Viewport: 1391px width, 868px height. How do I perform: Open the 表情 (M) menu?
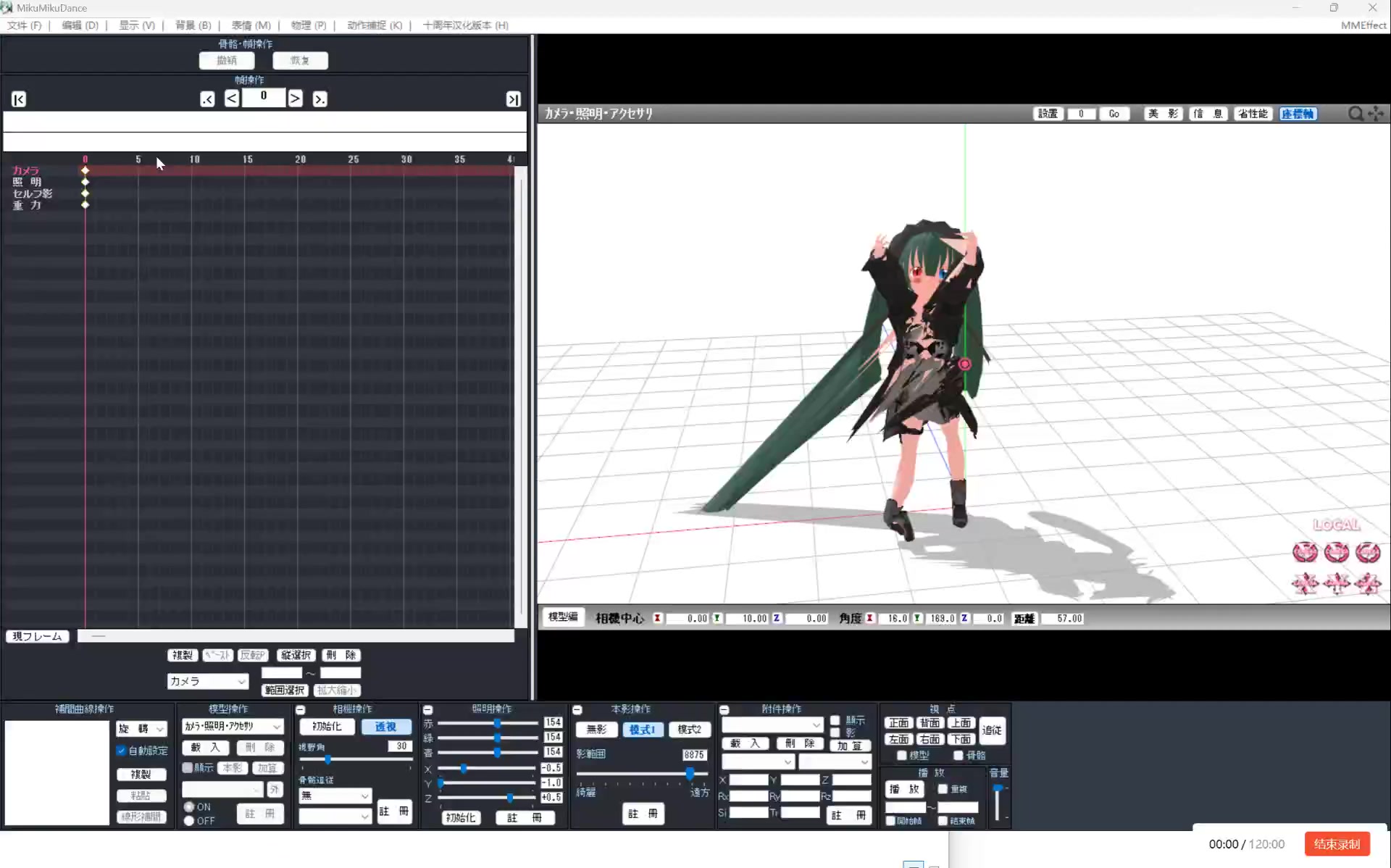click(251, 25)
